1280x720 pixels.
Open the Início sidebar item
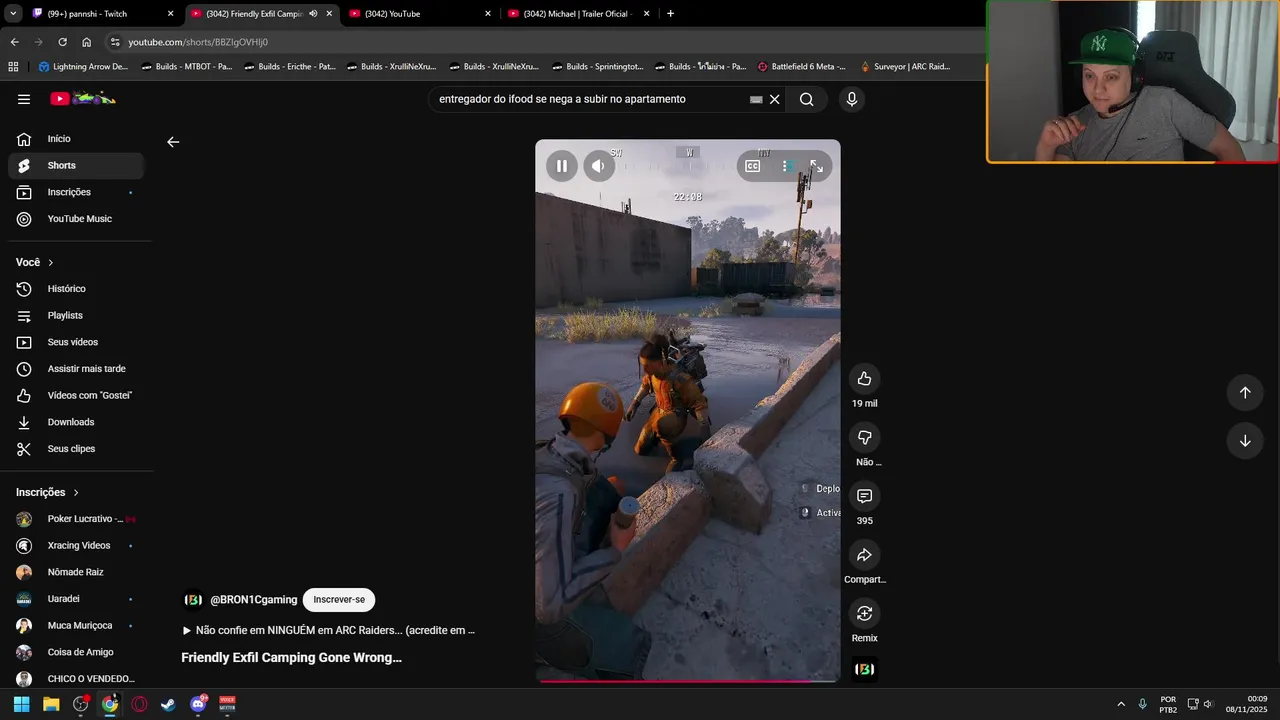(76, 139)
